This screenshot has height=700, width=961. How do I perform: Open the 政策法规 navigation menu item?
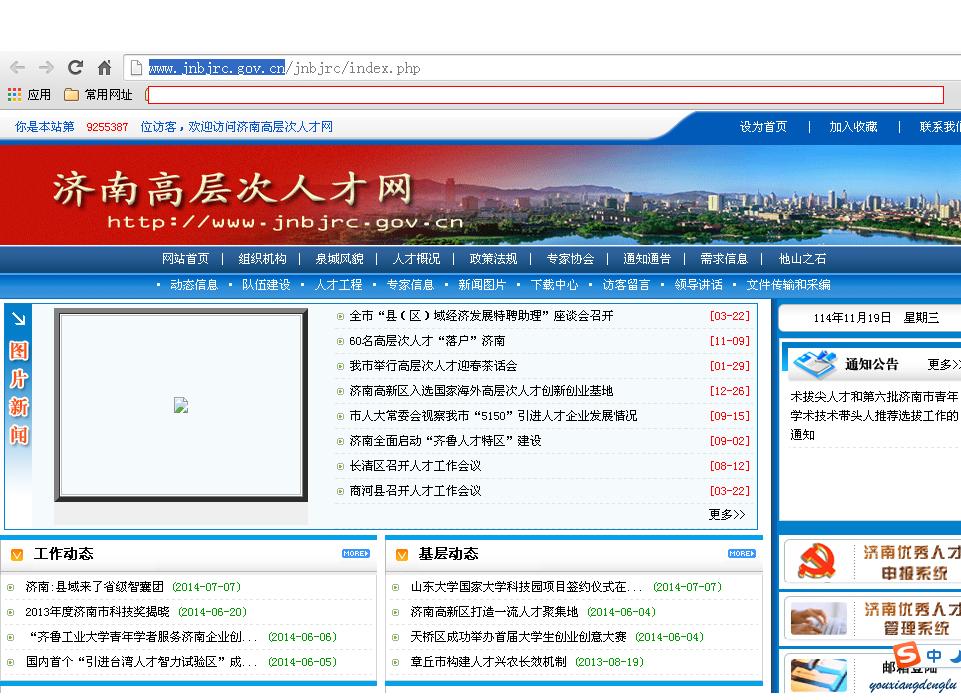point(493,259)
